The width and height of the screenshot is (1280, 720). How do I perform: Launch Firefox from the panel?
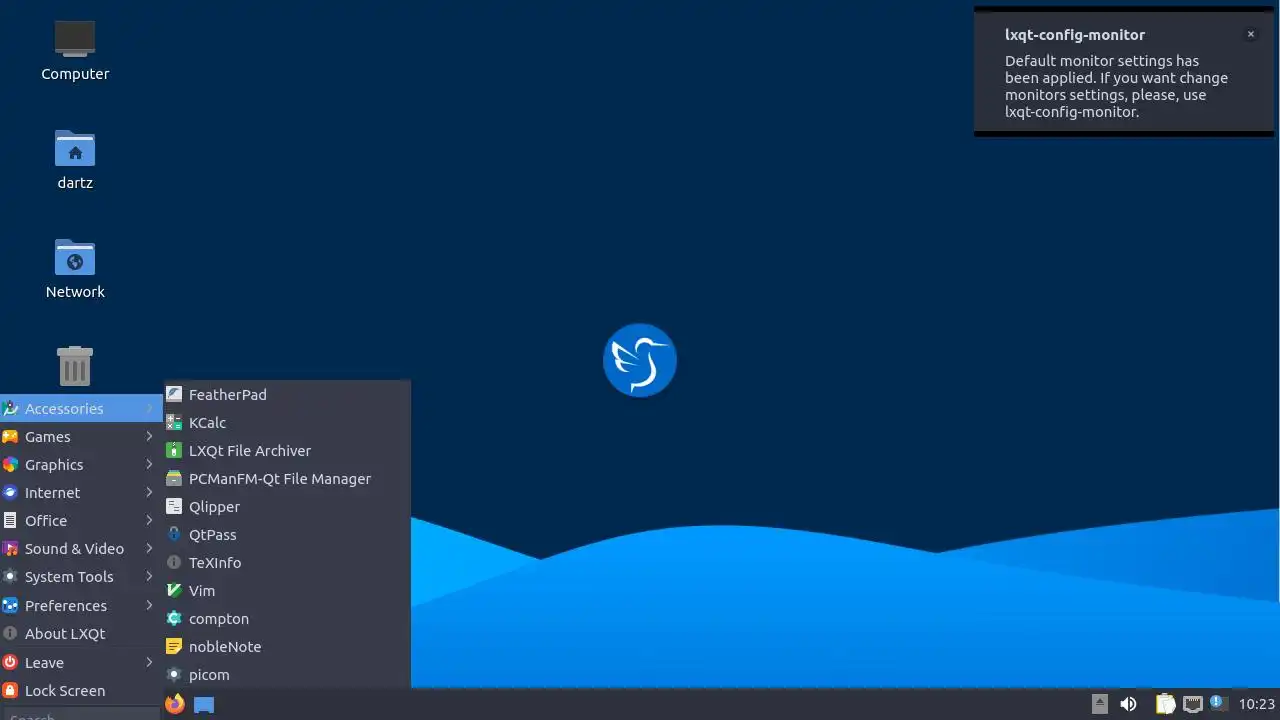[175, 704]
